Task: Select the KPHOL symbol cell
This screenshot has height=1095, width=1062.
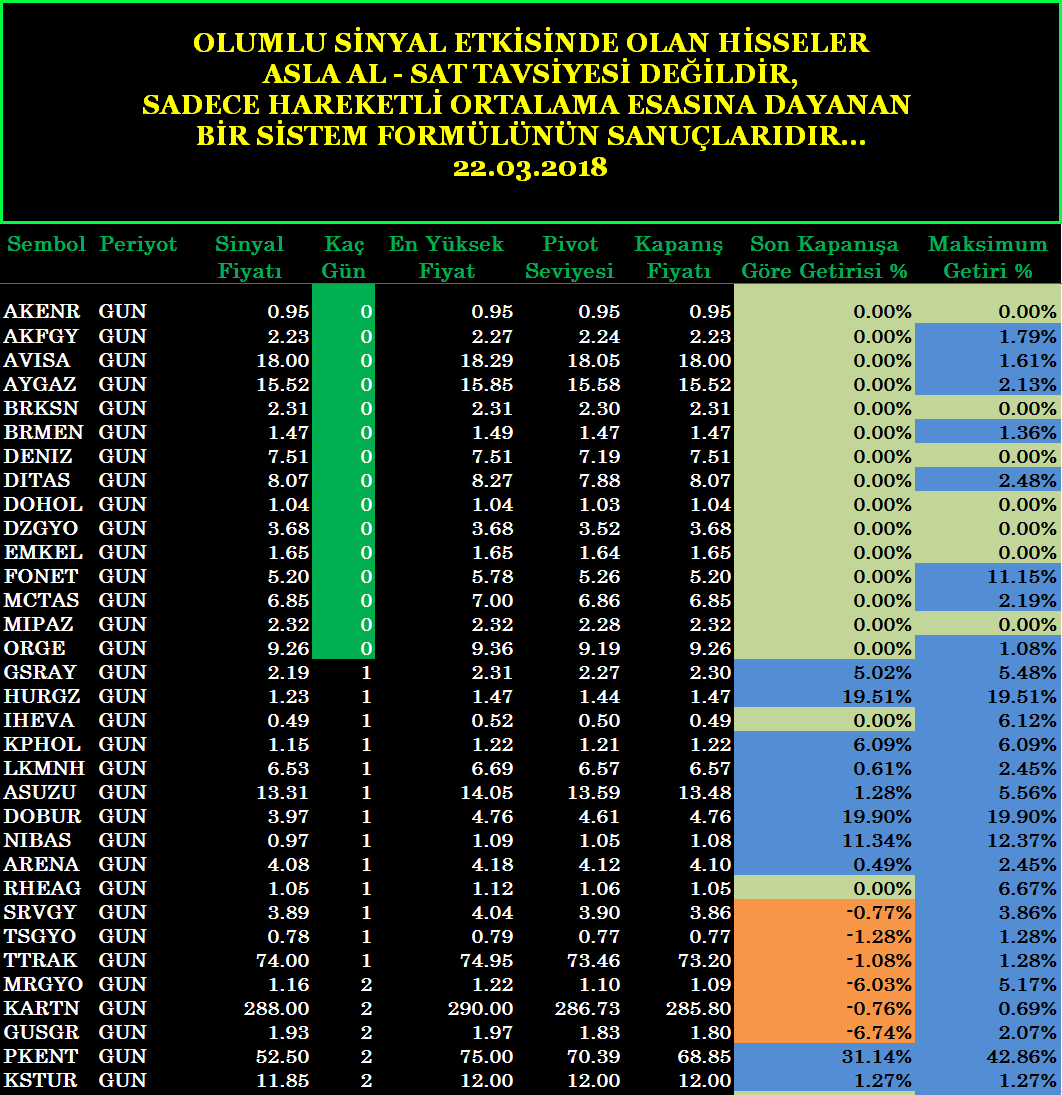Action: coord(42,744)
